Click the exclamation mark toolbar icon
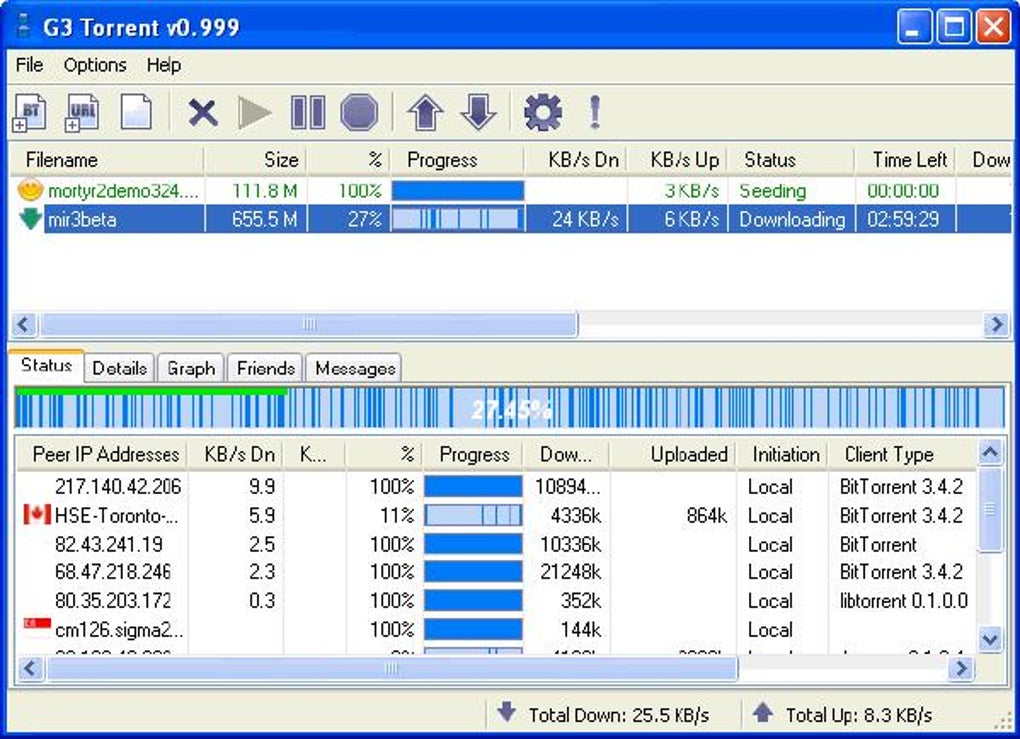Screen dimensions: 1020x739 pos(595,113)
